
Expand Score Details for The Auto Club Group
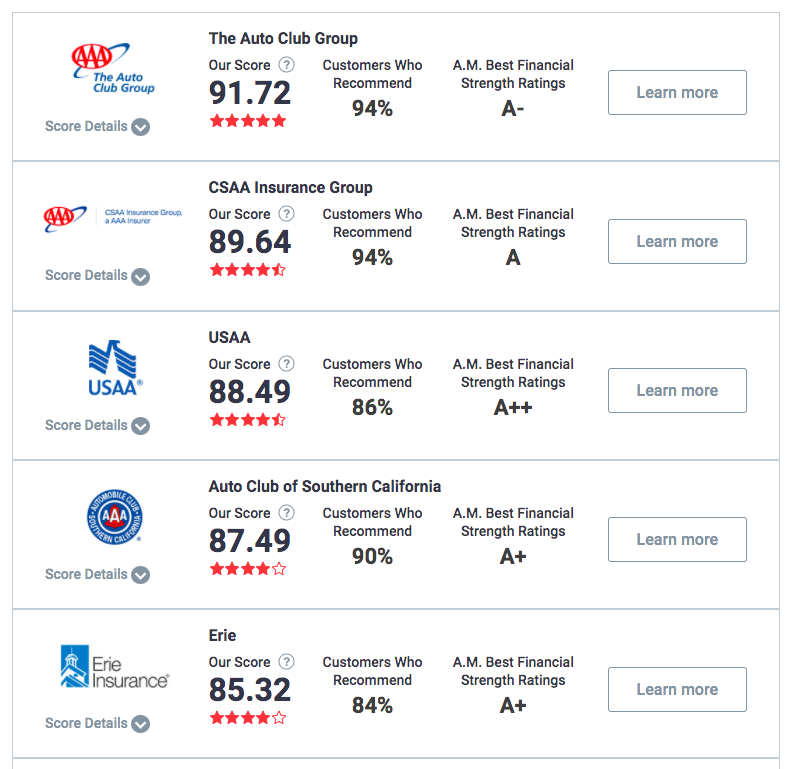coord(97,127)
